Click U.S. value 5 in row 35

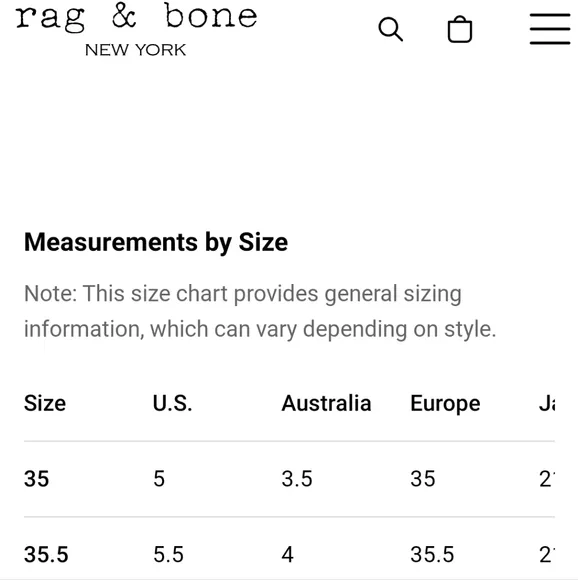(159, 479)
